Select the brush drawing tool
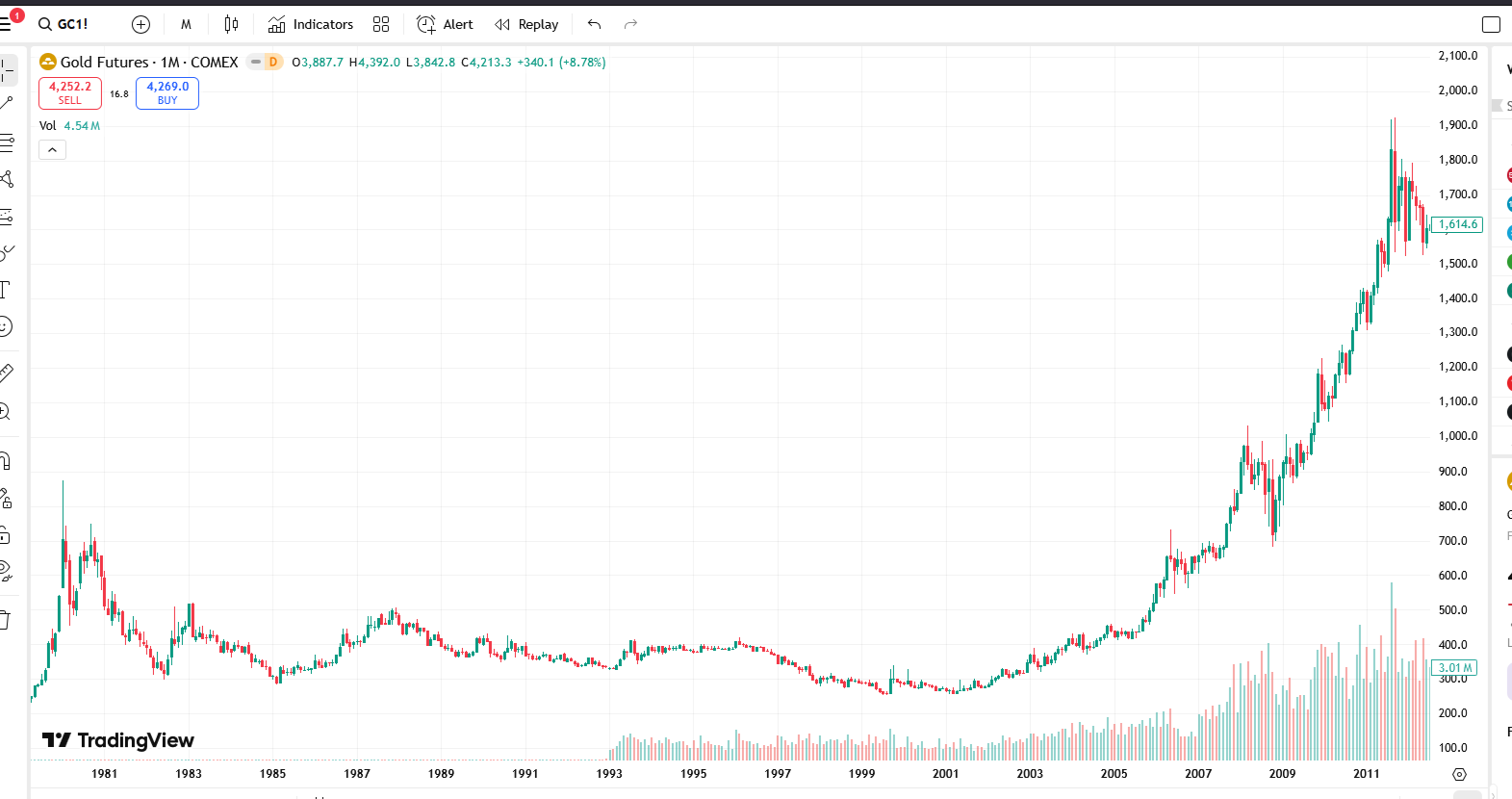The height and width of the screenshot is (799, 1512). pyautogui.click(x=7, y=253)
